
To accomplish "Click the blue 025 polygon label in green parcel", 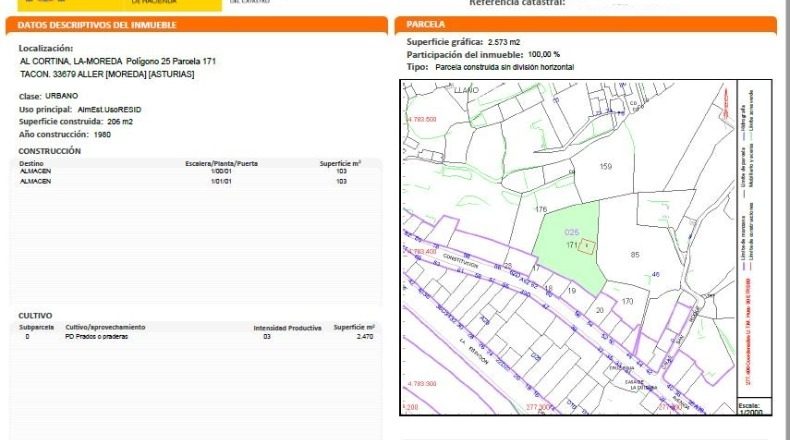I will pyautogui.click(x=571, y=232).
